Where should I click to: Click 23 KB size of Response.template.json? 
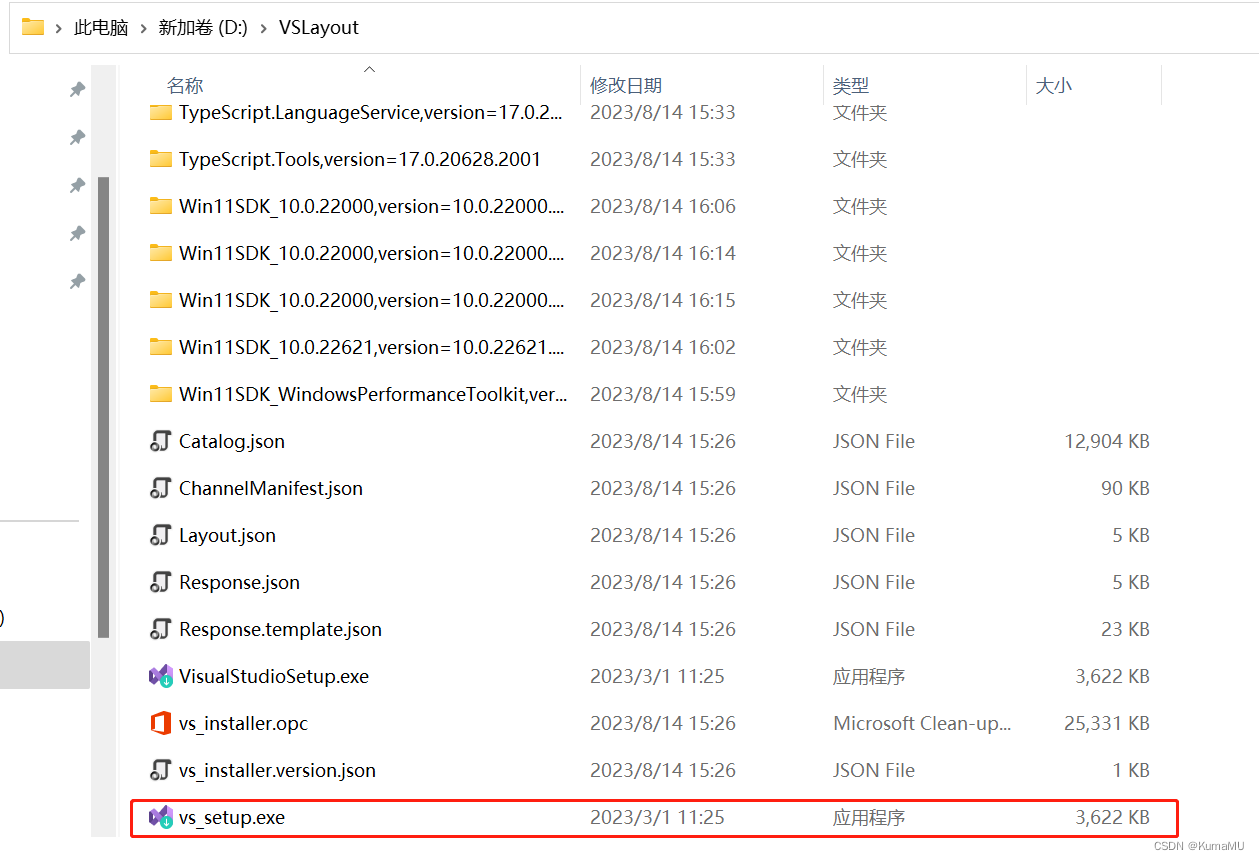tap(1125, 629)
